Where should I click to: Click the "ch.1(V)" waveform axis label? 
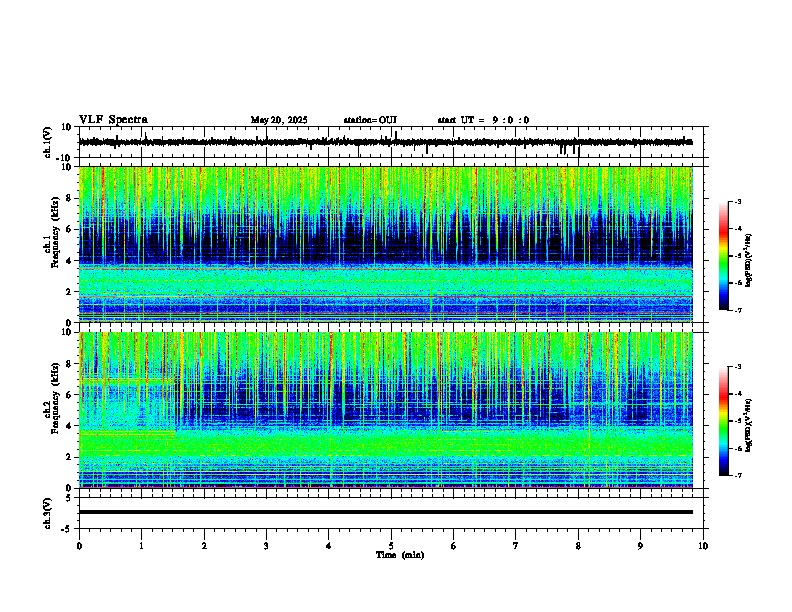(x=48, y=142)
